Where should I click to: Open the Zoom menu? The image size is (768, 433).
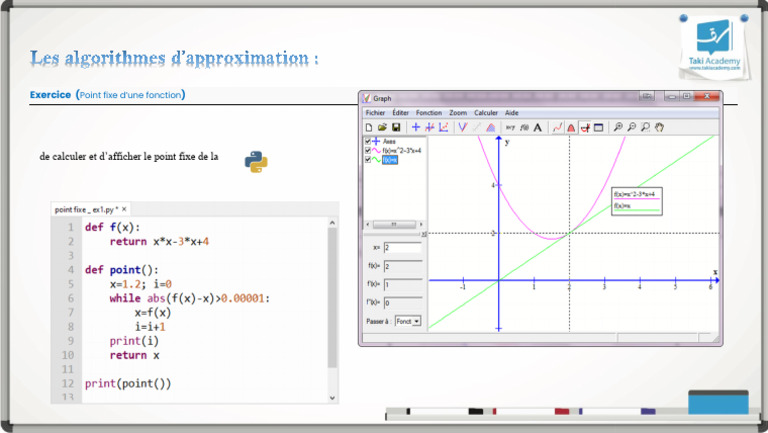(x=458, y=113)
